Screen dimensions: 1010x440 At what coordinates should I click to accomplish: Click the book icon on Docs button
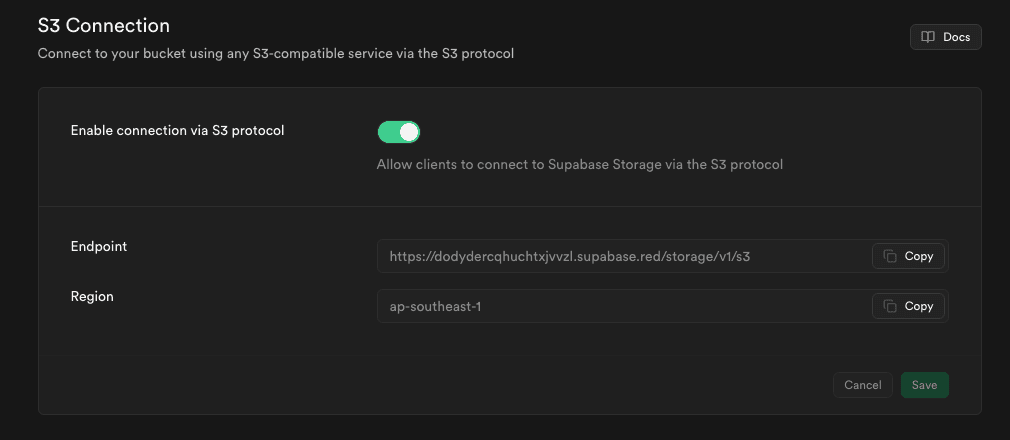point(928,37)
